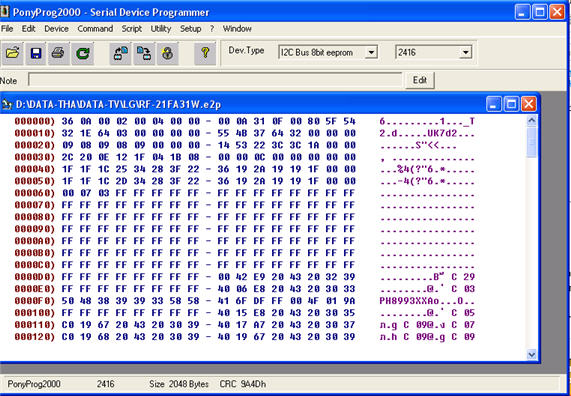This screenshot has height=396, width=571.
Task: Select address 000060) row label
Action: coord(35,193)
